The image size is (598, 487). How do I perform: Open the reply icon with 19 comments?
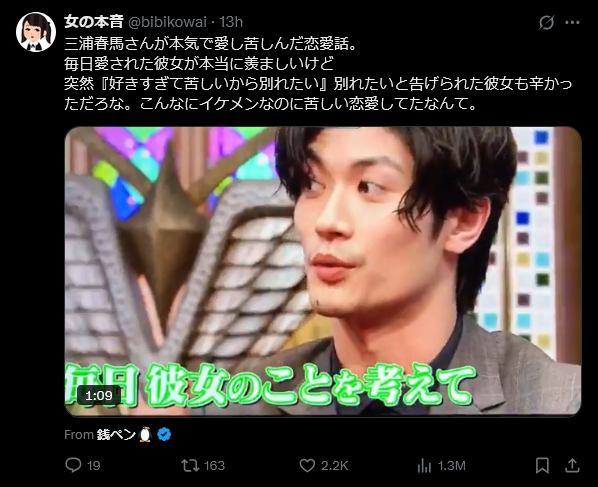(73, 465)
